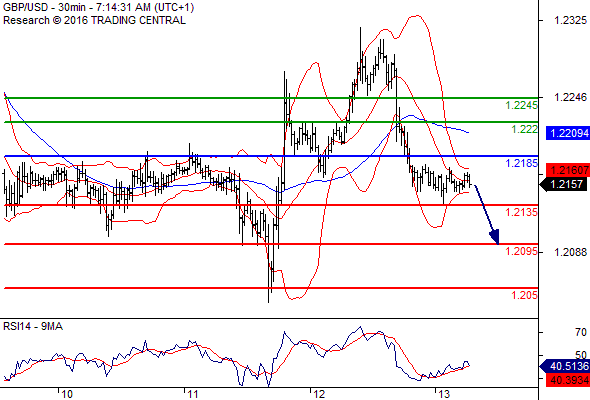The width and height of the screenshot is (590, 400).
Task: Click the red RSI MA tag 40.3934
Action: tap(568, 380)
